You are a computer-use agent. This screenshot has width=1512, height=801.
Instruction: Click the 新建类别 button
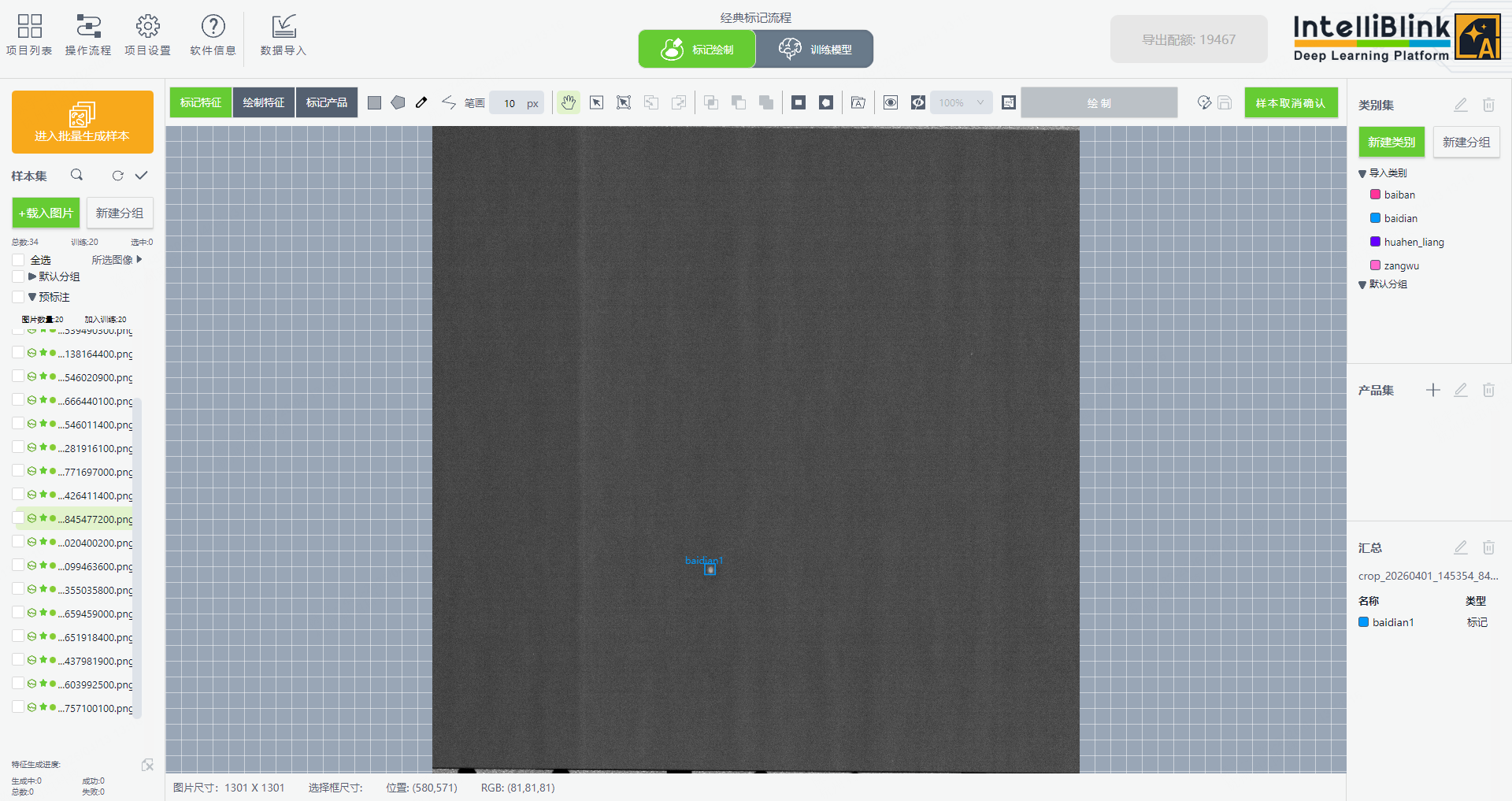click(x=1391, y=143)
